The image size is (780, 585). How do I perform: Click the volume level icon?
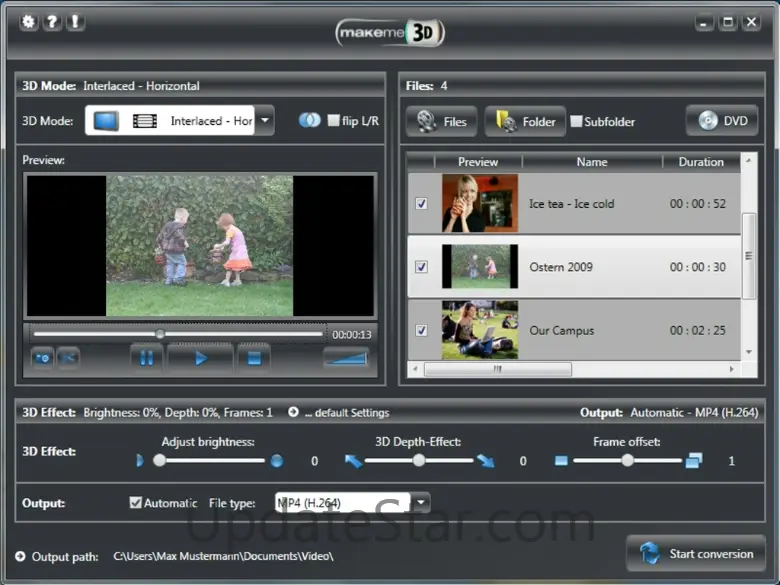coord(346,358)
